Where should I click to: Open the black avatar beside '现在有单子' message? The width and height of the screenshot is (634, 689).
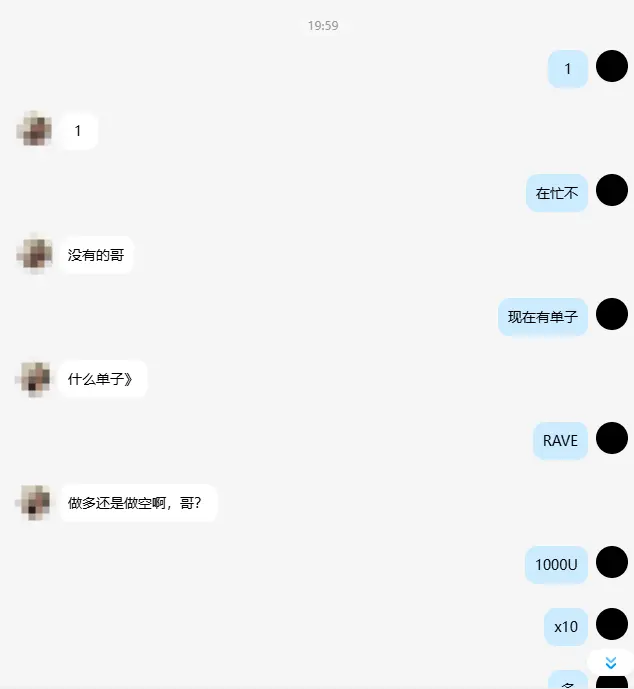612,314
